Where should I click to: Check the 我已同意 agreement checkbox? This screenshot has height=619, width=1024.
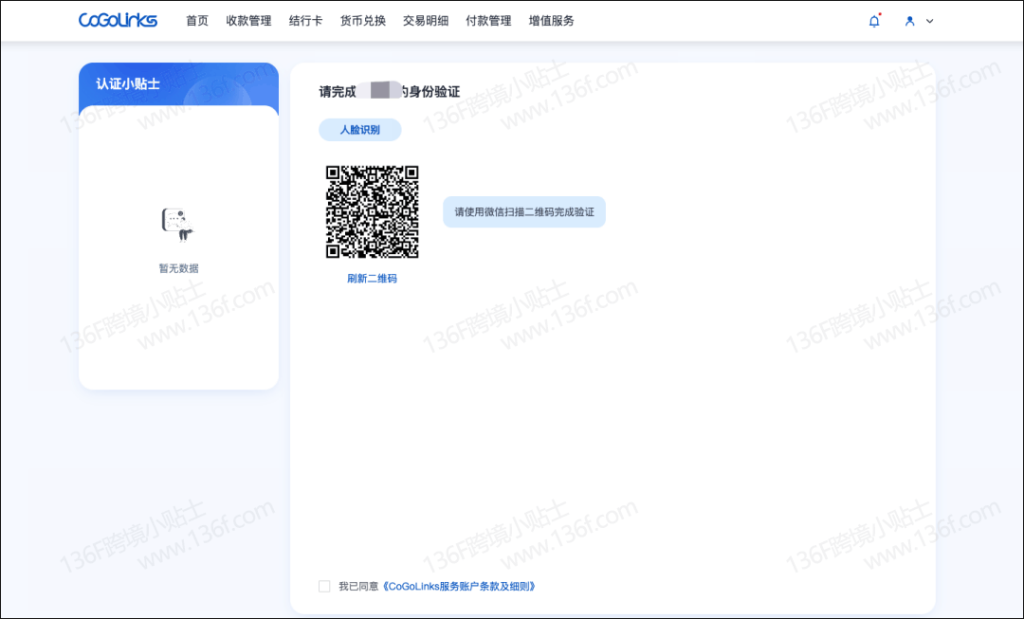[x=324, y=586]
